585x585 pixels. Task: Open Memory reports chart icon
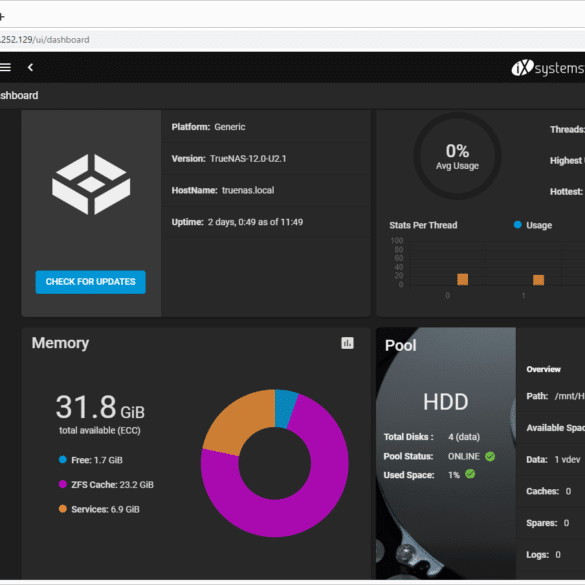(x=347, y=343)
